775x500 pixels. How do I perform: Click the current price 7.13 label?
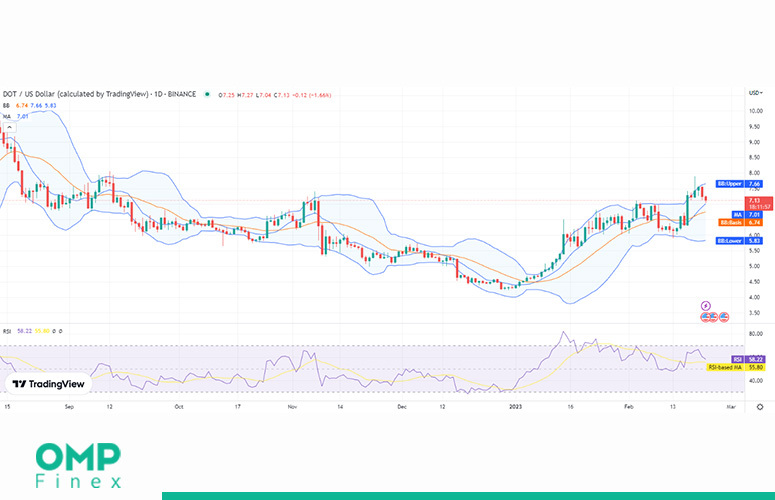[759, 204]
